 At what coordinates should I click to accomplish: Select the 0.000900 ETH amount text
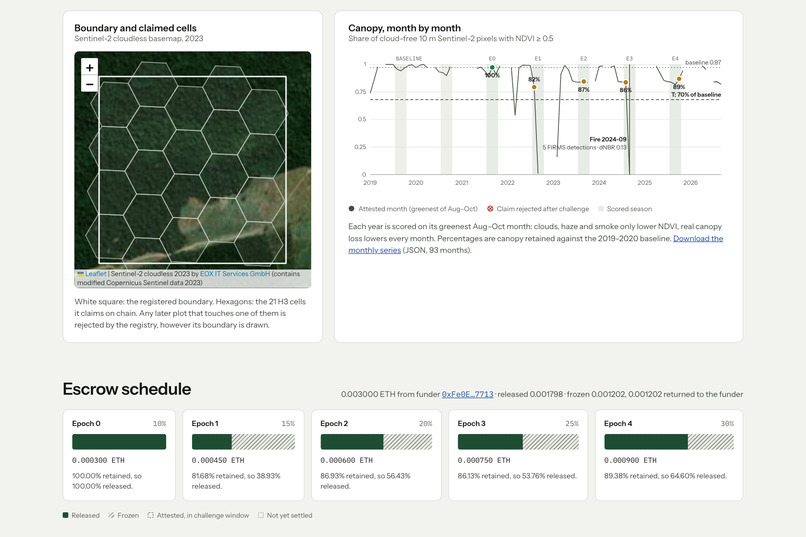[x=630, y=460]
